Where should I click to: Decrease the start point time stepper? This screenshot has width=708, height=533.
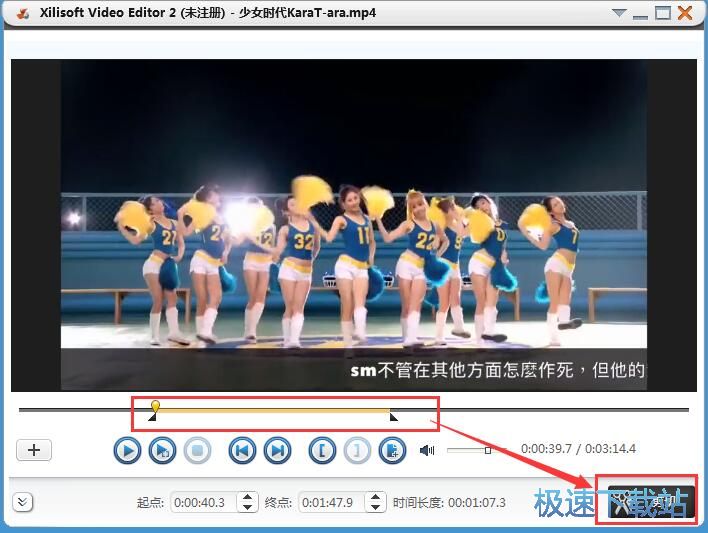tap(247, 507)
